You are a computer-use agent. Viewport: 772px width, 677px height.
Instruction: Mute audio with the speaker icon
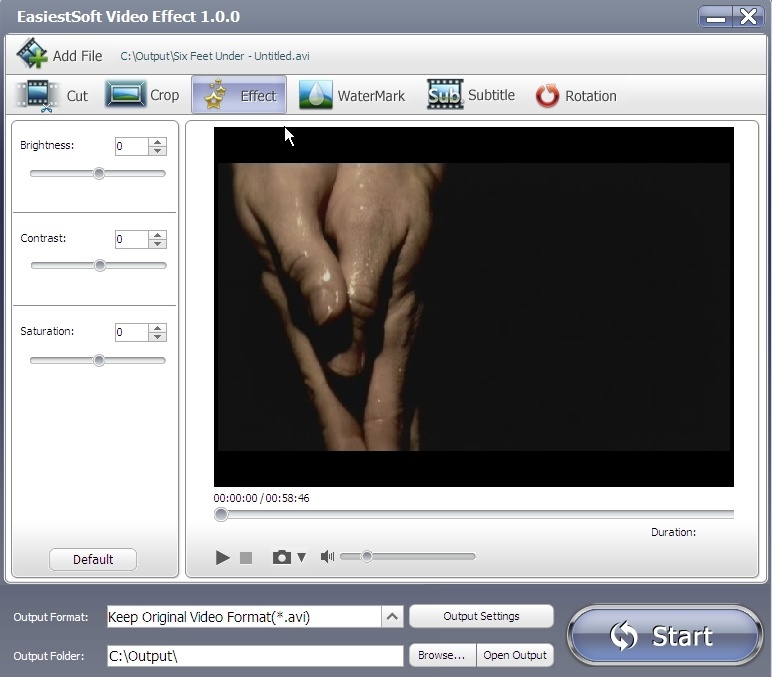point(327,557)
